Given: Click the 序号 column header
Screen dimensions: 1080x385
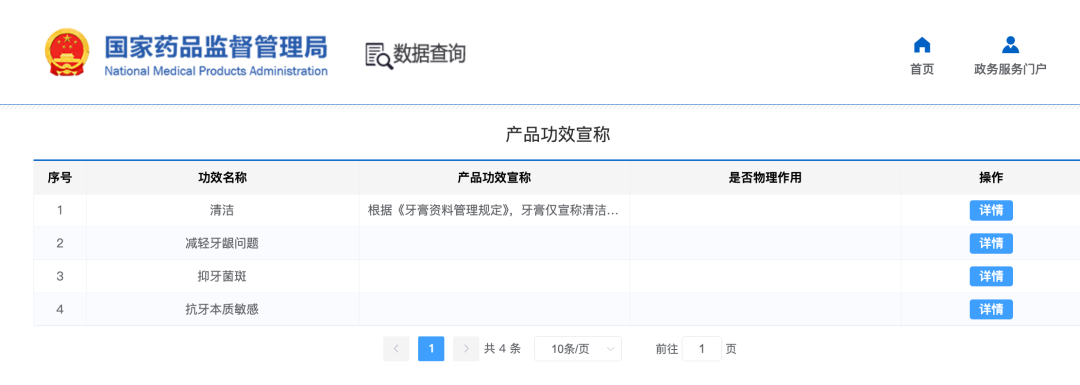Looking at the screenshot, I should pyautogui.click(x=60, y=178).
